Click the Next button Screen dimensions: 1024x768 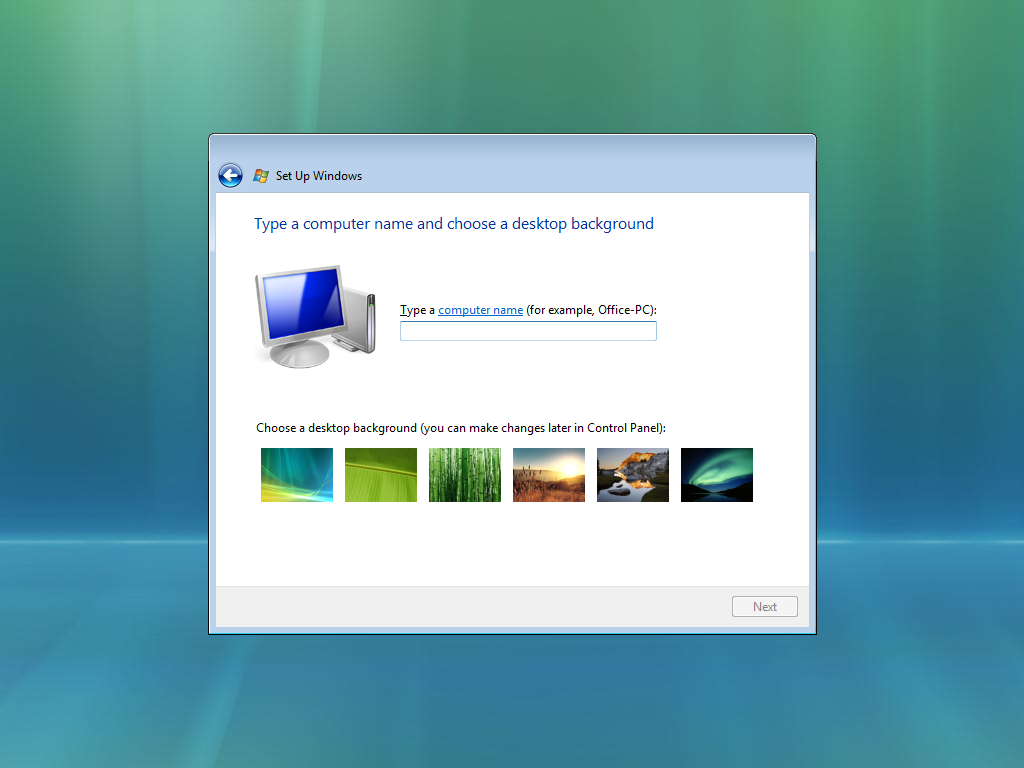point(764,607)
